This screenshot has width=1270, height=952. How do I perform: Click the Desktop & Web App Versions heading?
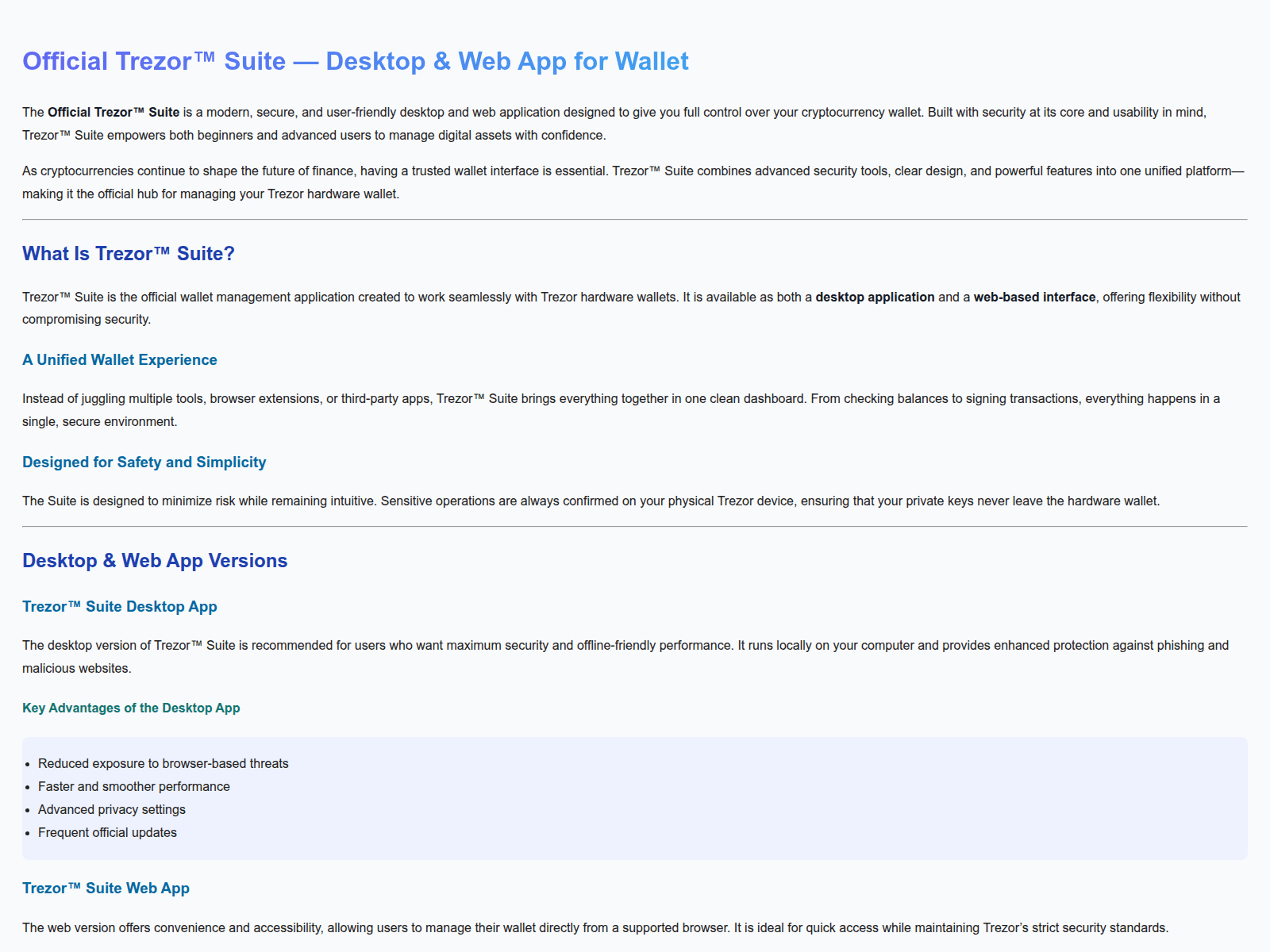tap(155, 560)
